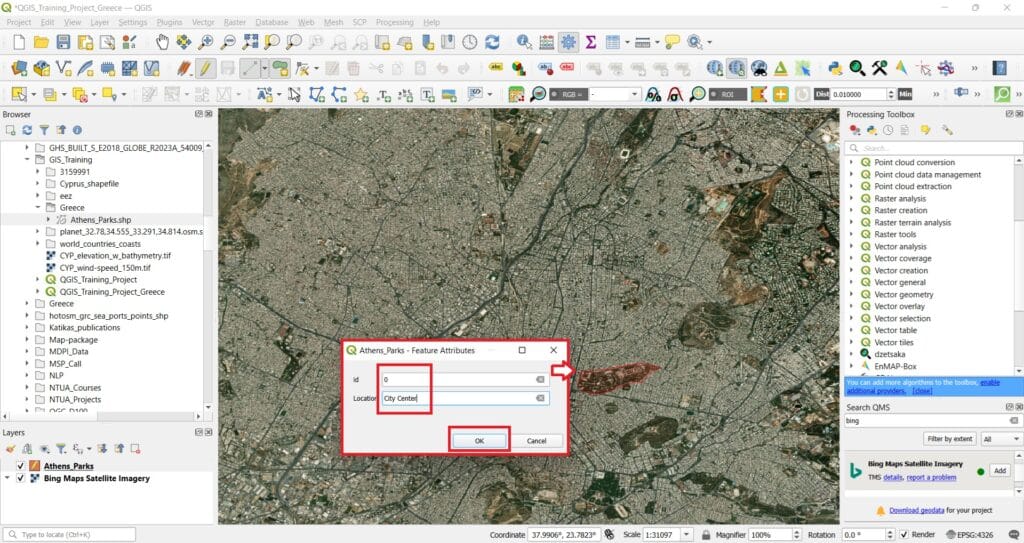Viewport: 1024px width, 543px height.
Task: Open the Field Calculator abacus icon
Action: pyautogui.click(x=547, y=42)
